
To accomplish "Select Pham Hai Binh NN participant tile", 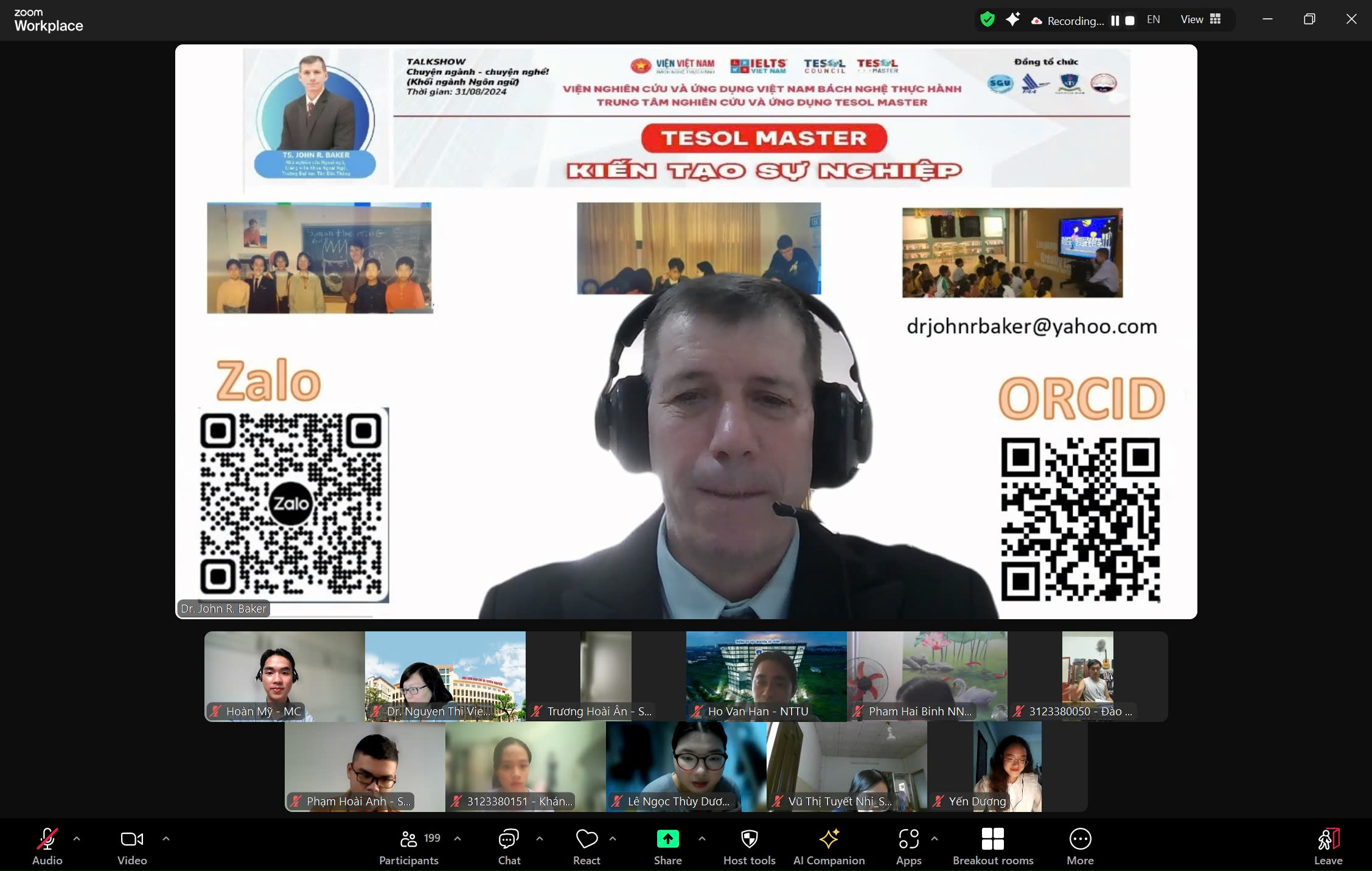I will pos(927,676).
